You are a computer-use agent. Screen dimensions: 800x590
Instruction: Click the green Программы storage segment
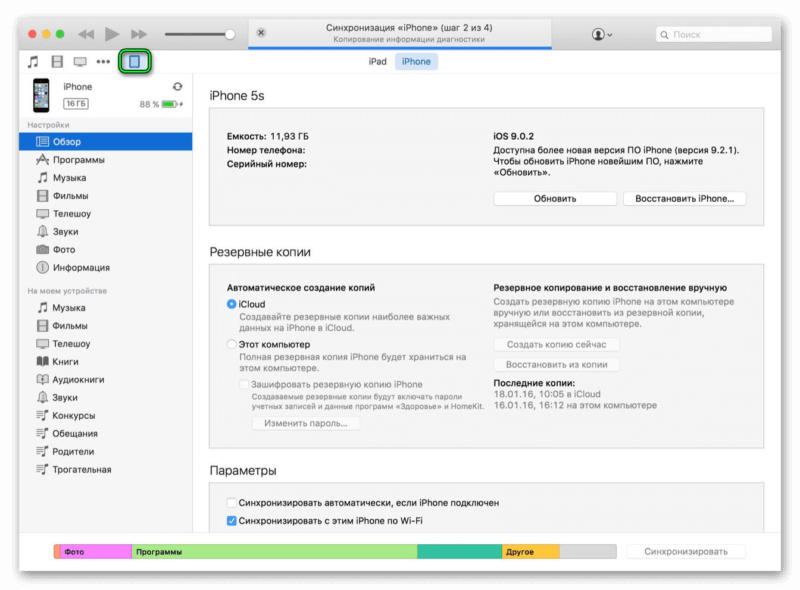pos(274,552)
